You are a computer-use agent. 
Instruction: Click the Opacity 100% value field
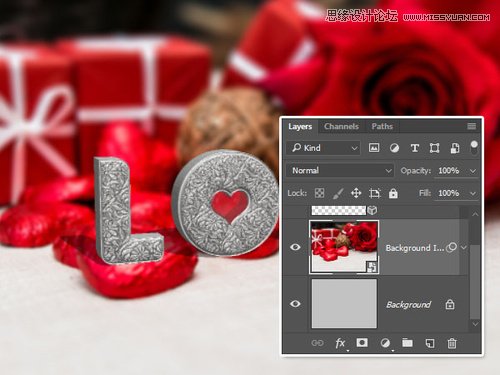coord(449,170)
